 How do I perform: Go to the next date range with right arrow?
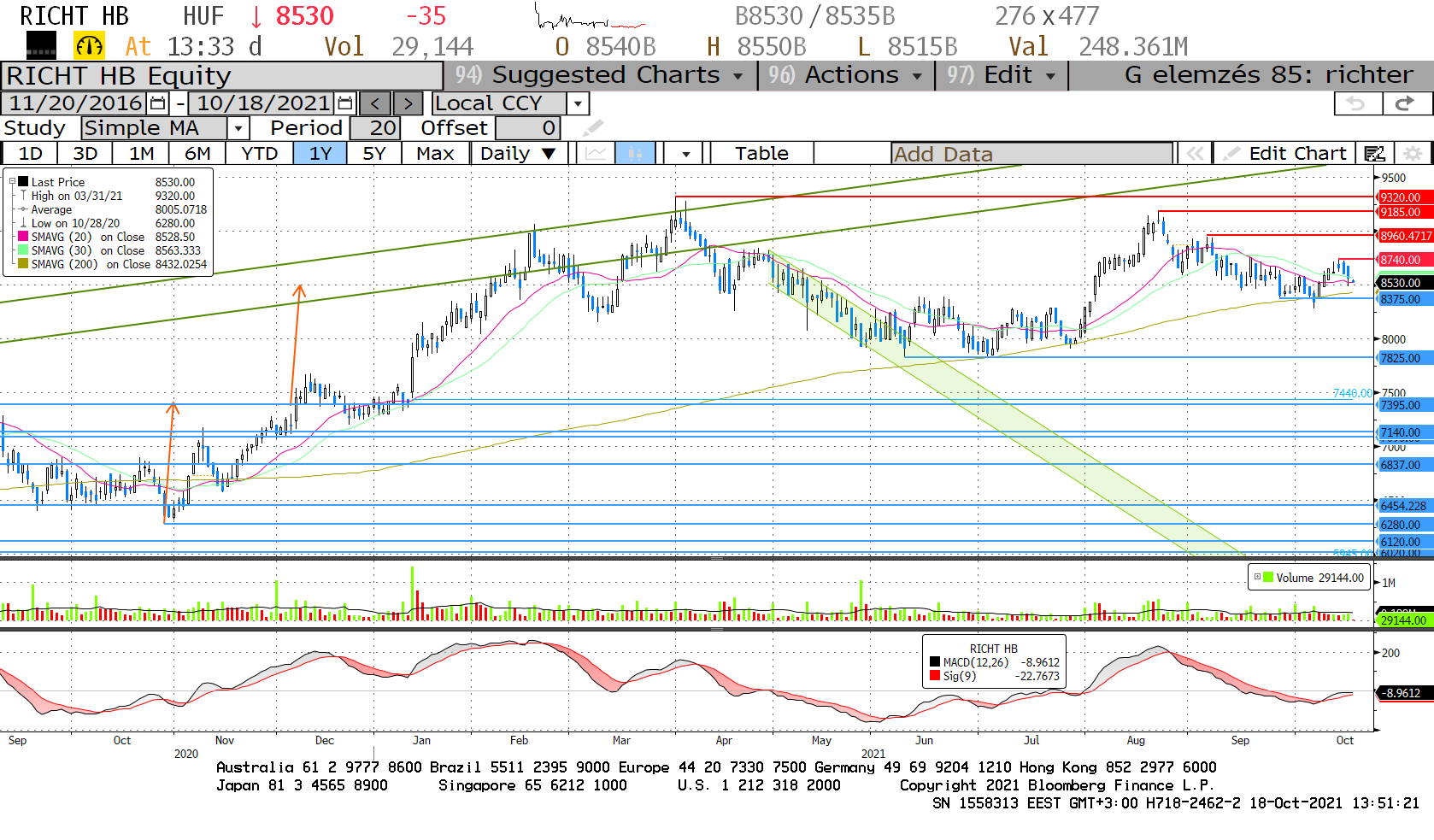pos(408,103)
